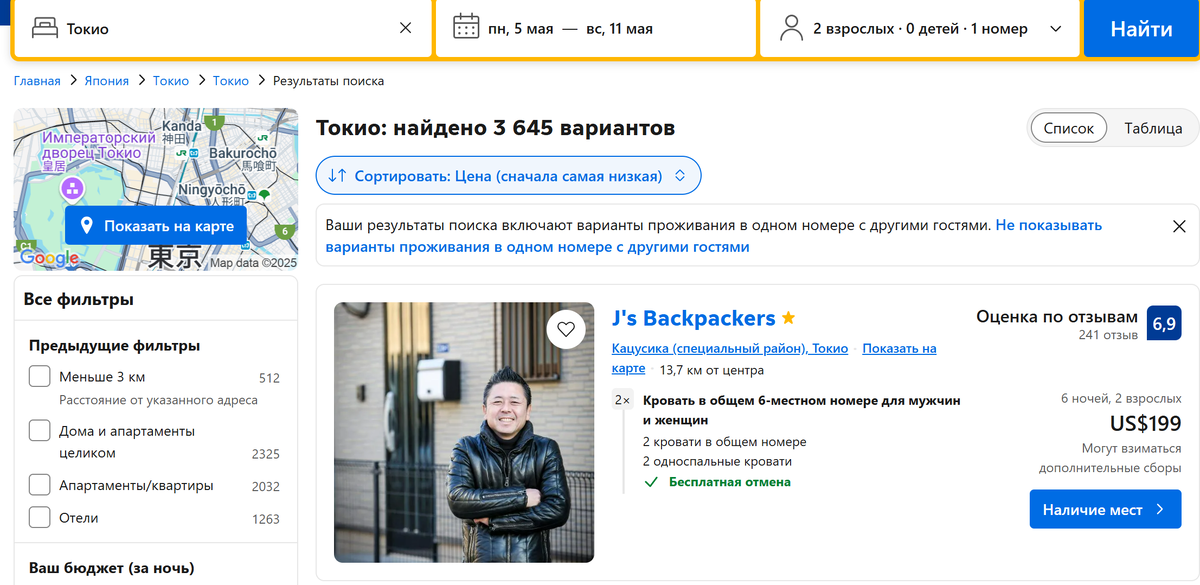Open the first Токио breadcrumb link
The width and height of the screenshot is (1200, 585).
[x=171, y=81]
